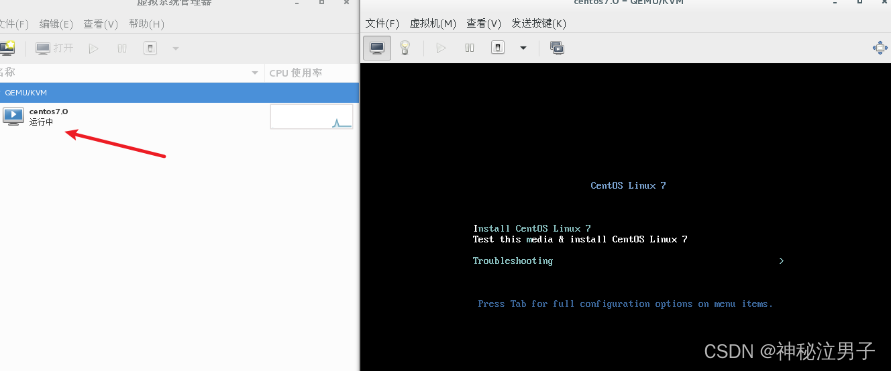Show virtual hardware details via lightbulb icon
This screenshot has width=891, height=371.
405,48
